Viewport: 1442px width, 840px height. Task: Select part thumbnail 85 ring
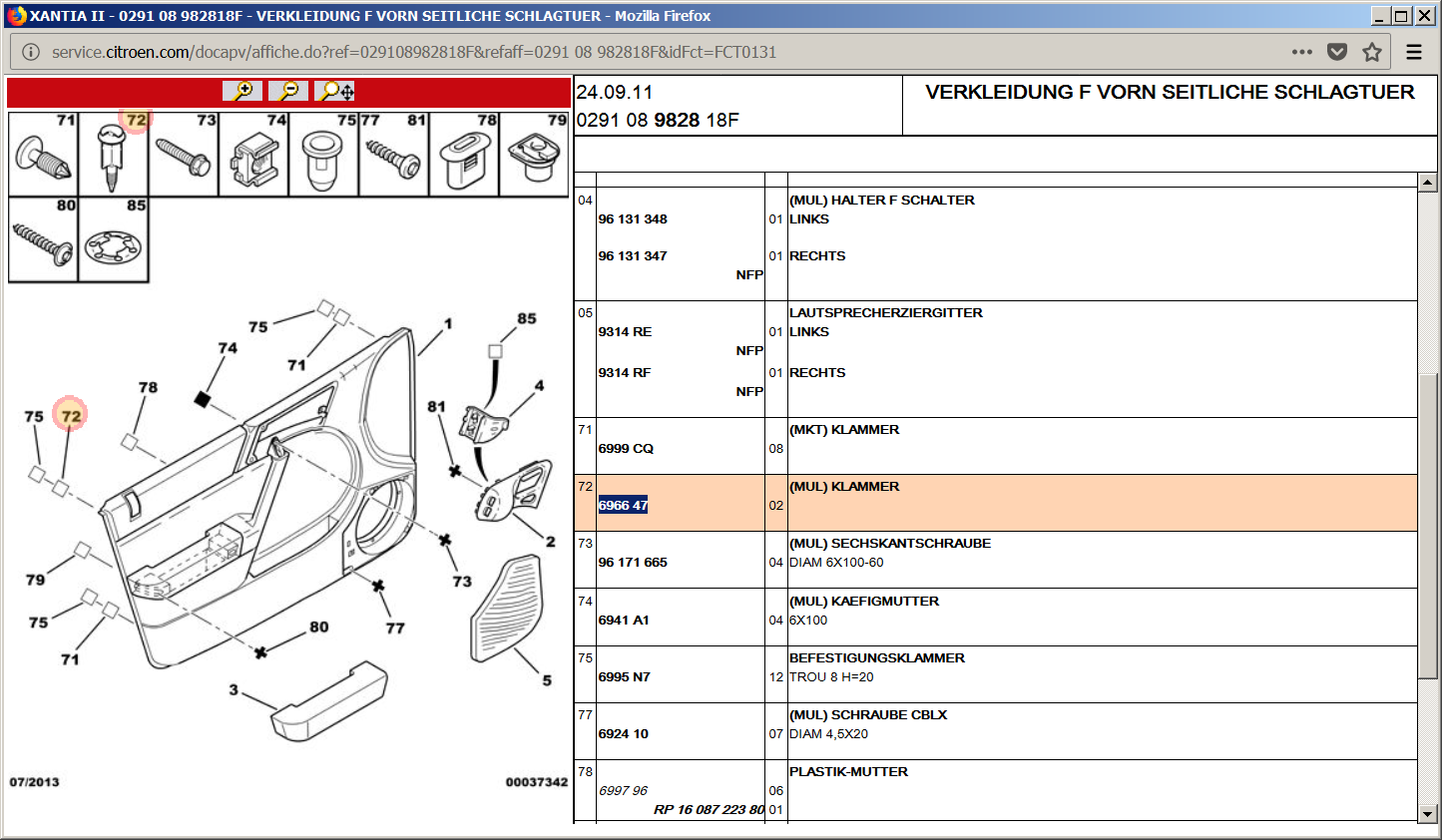(114, 239)
